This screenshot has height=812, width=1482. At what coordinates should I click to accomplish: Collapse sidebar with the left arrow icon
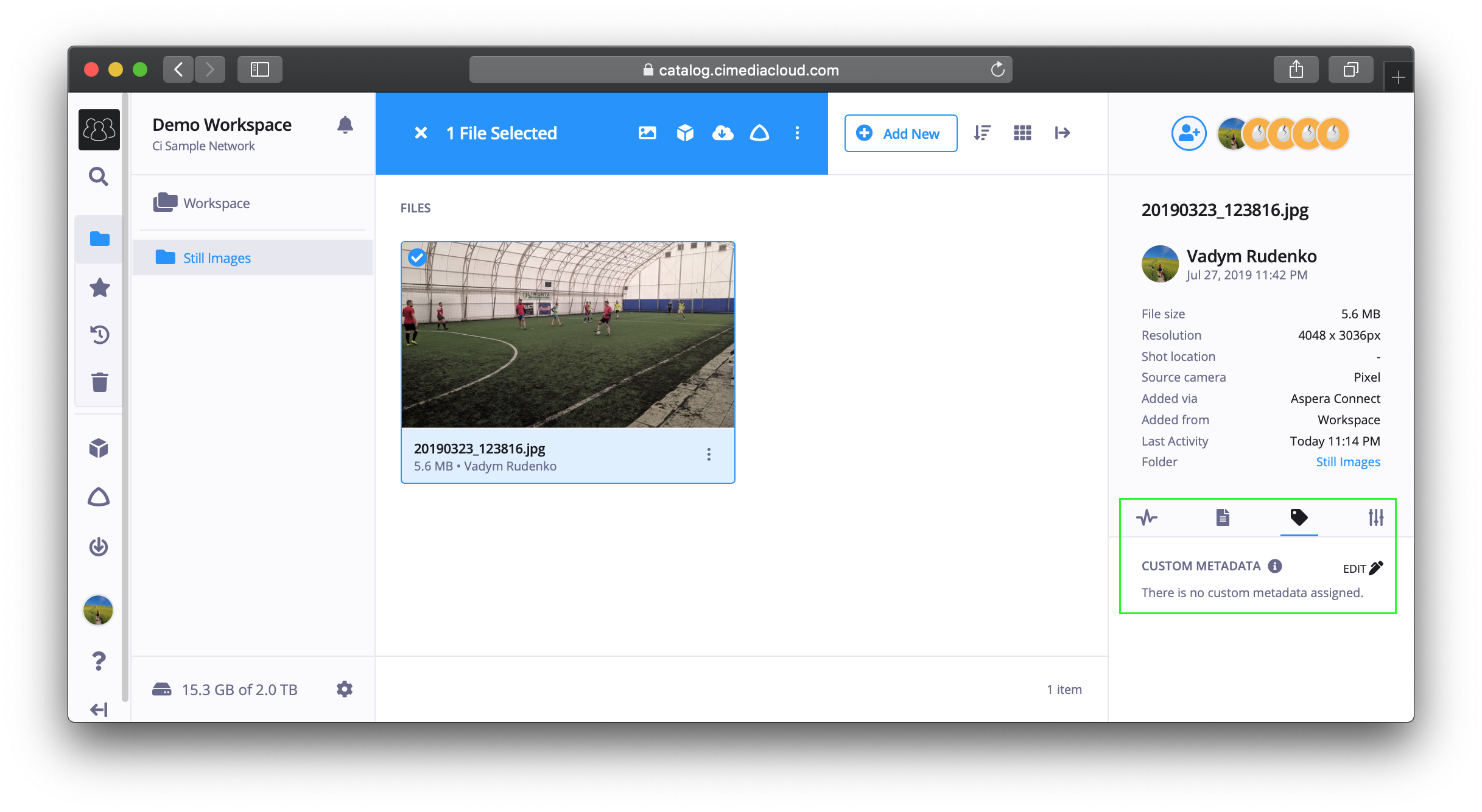click(99, 709)
